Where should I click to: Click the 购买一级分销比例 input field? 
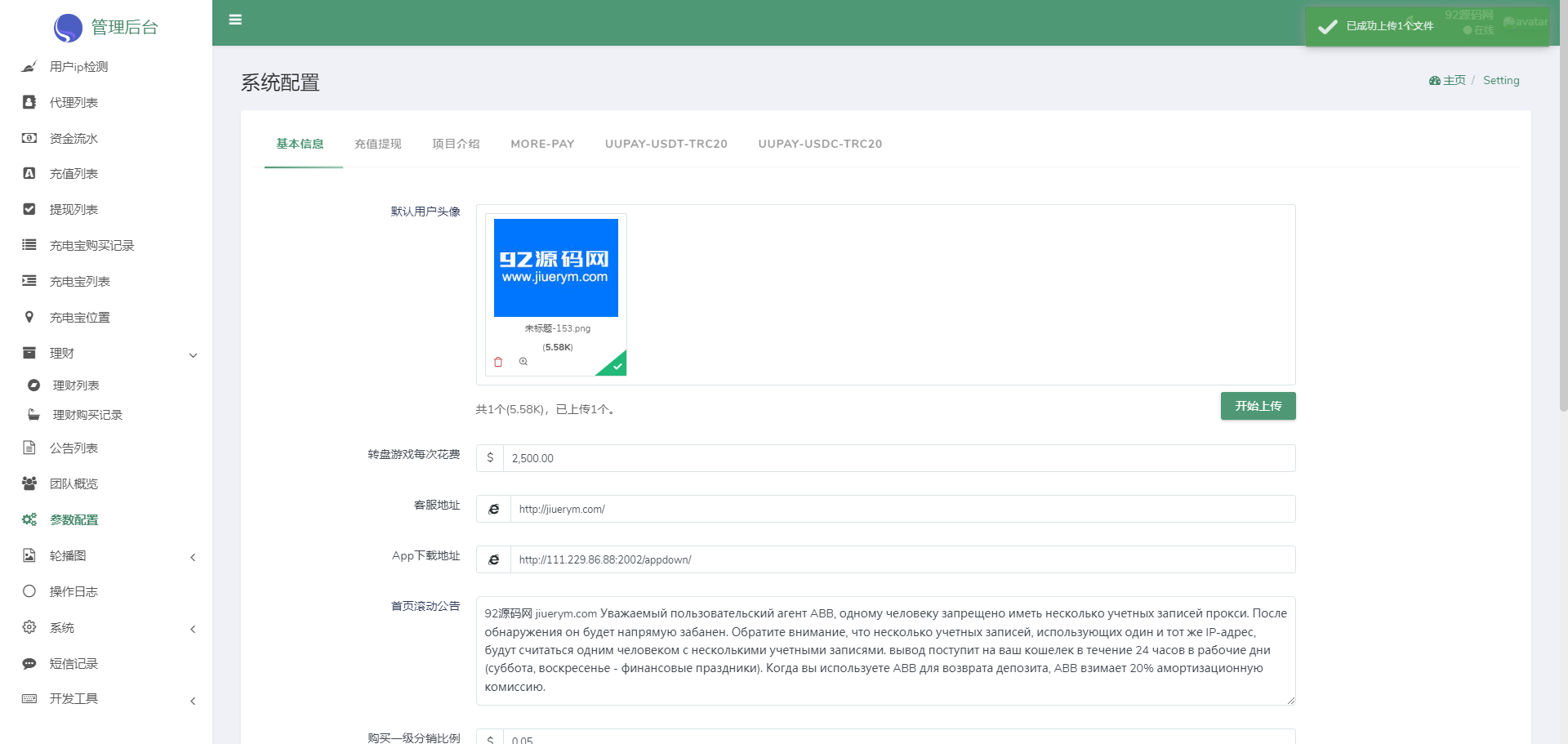[899, 737]
